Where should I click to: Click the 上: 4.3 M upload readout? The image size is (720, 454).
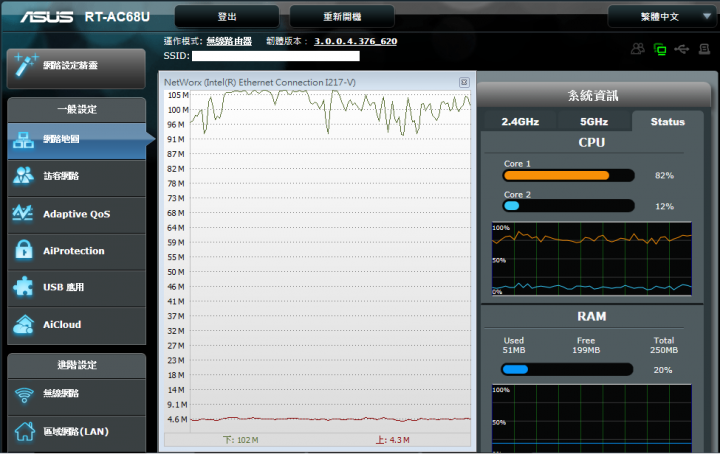coord(393,440)
